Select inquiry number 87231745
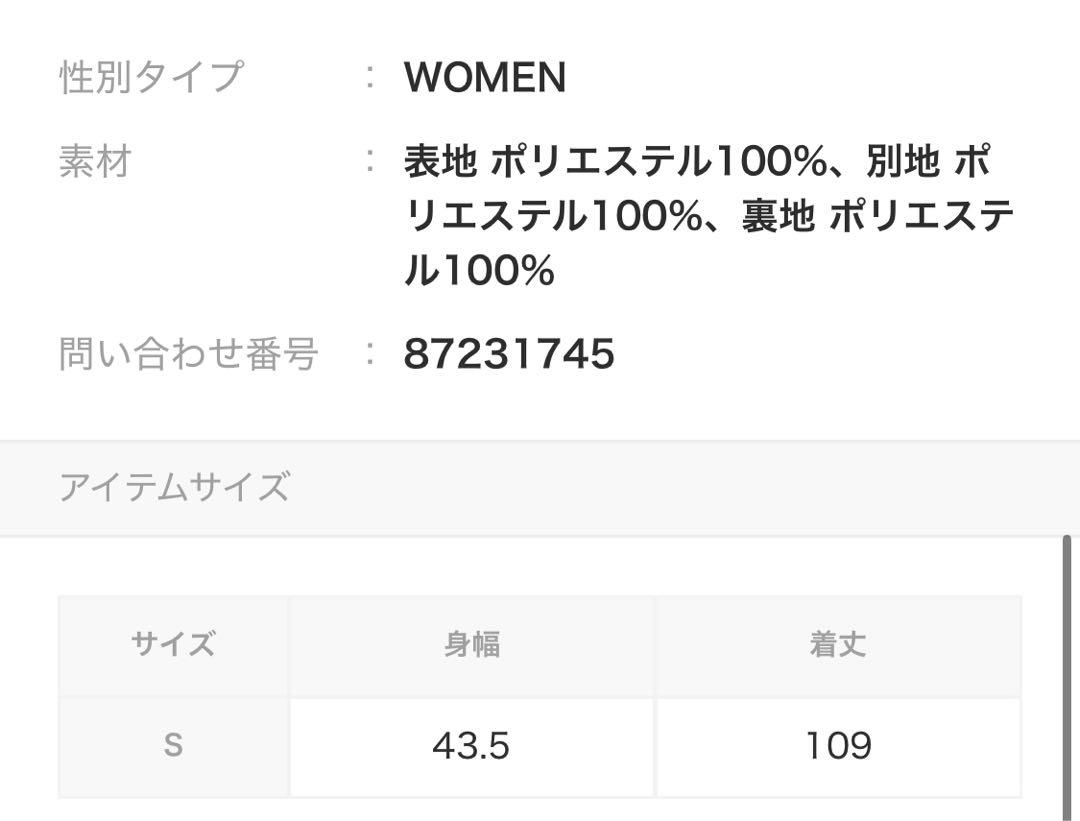The width and height of the screenshot is (1080, 821). [x=509, y=354]
